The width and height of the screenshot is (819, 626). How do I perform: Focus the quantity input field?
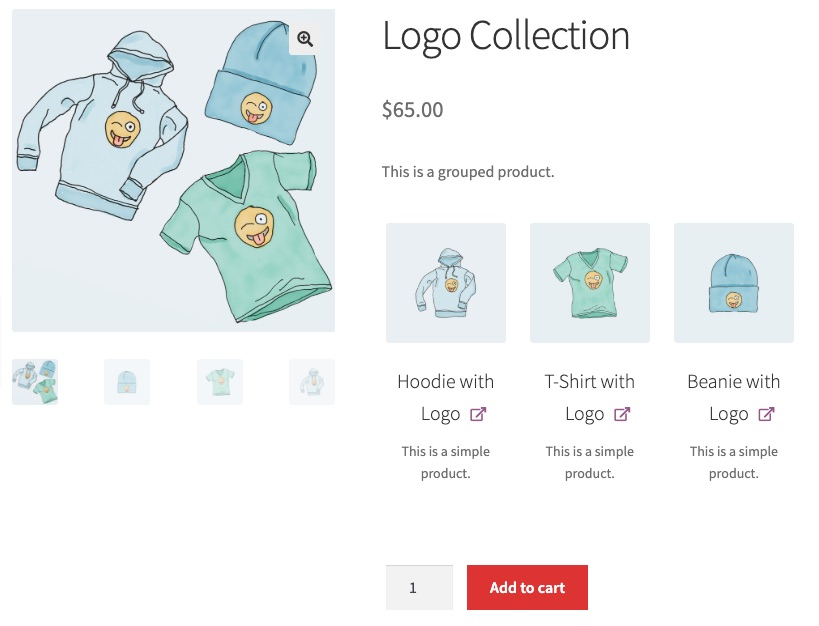tap(419, 587)
